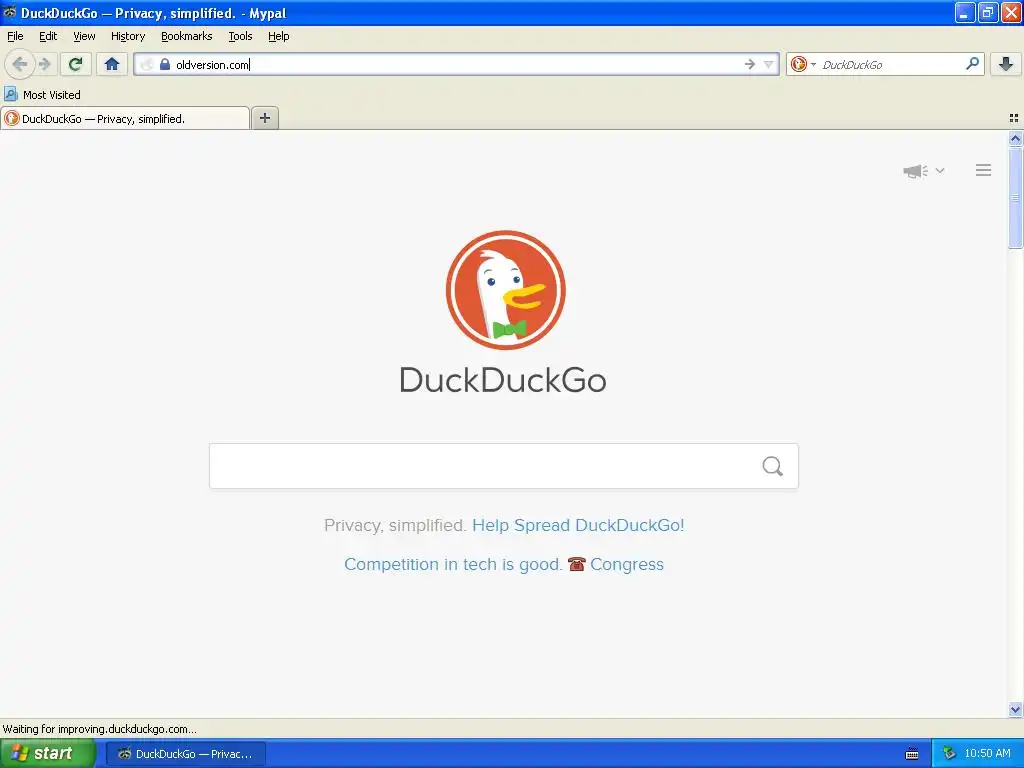Image resolution: width=1024 pixels, height=768 pixels.
Task: Click the padlock site security icon
Action: [x=165, y=64]
